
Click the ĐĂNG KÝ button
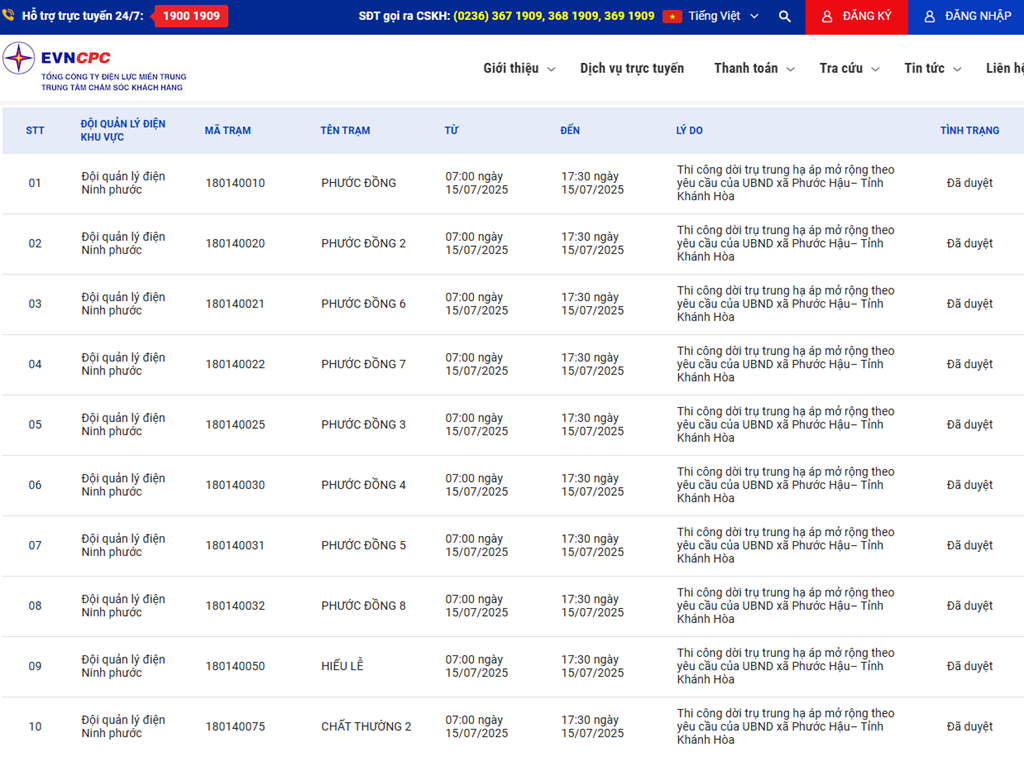(x=856, y=17)
